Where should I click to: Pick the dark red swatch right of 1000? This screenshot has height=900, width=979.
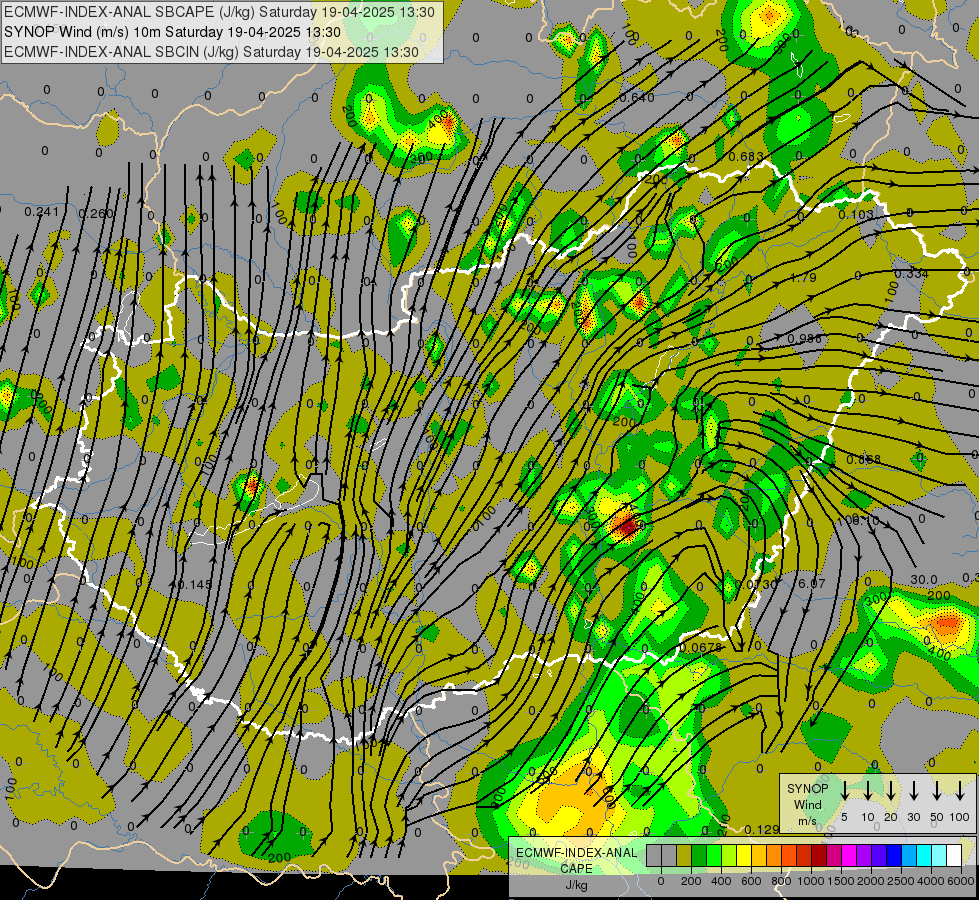click(819, 855)
